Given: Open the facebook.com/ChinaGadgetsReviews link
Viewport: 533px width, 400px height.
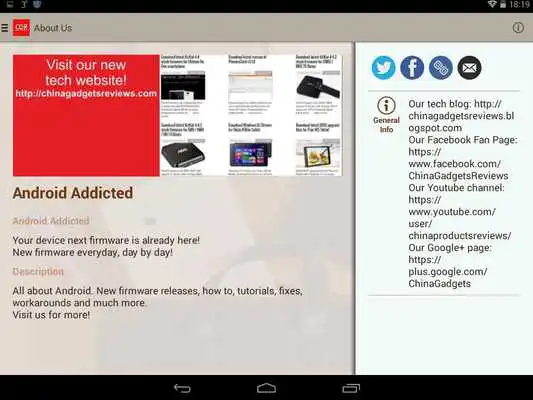Looking at the screenshot, I should coord(458,164).
